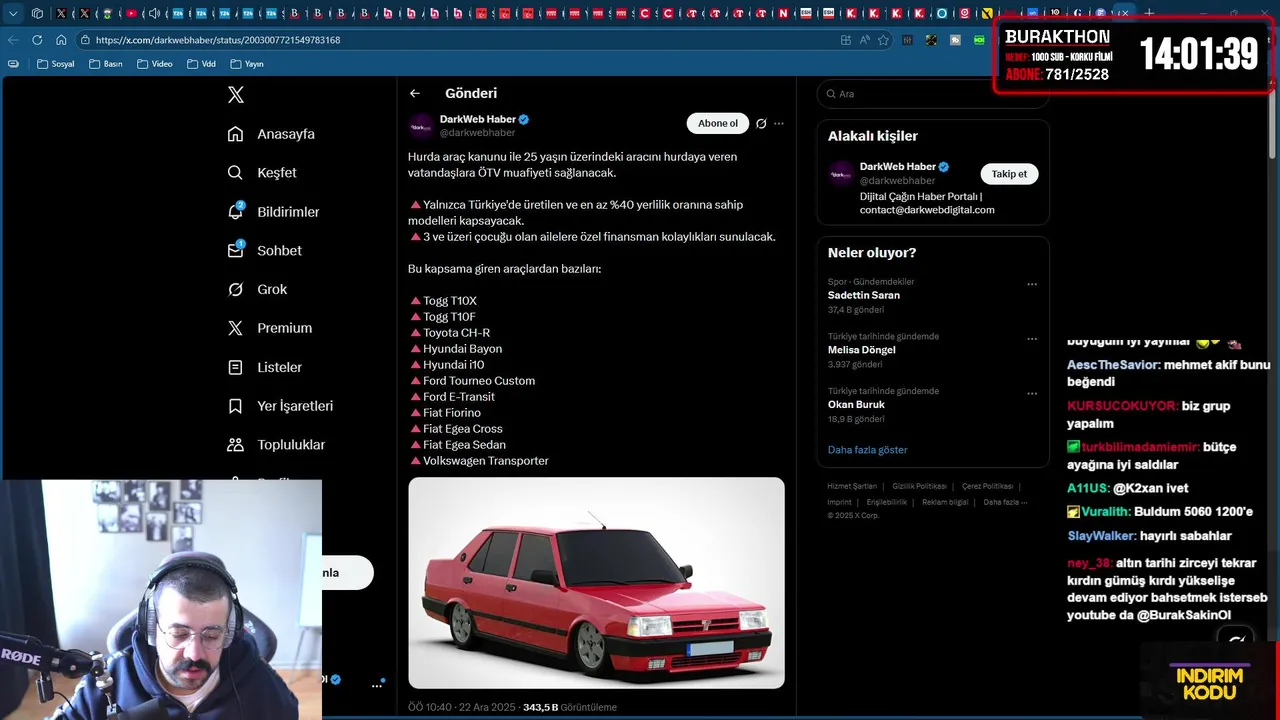This screenshot has height=720, width=1280.
Task: Open DarkWeb Haber author name link
Action: [x=478, y=119]
